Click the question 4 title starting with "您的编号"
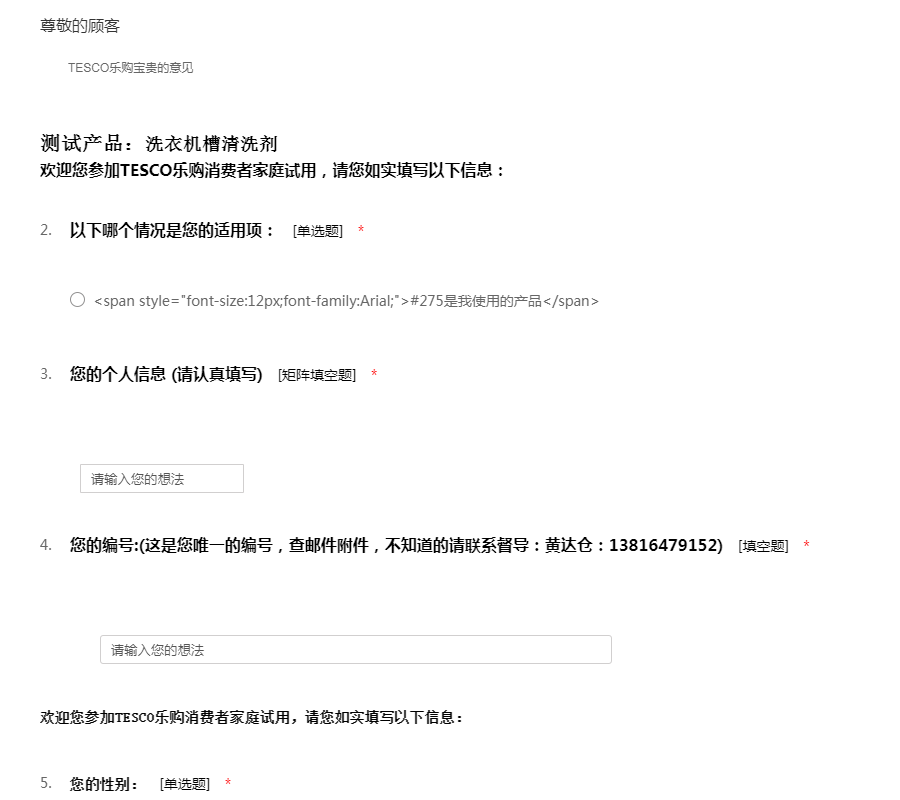 pyautogui.click(x=396, y=546)
